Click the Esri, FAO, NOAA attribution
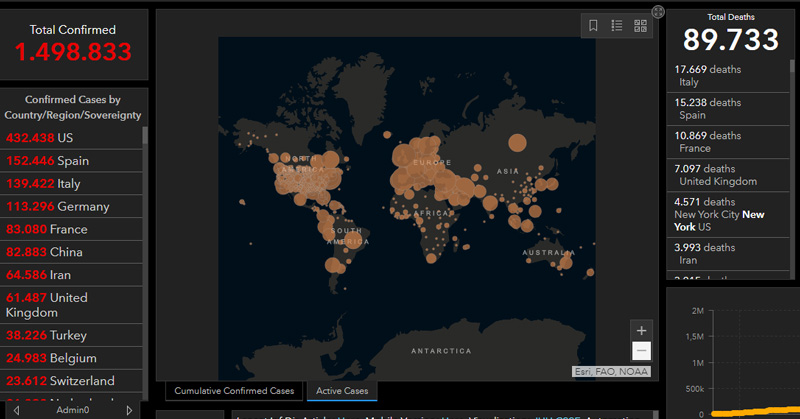 tap(611, 372)
